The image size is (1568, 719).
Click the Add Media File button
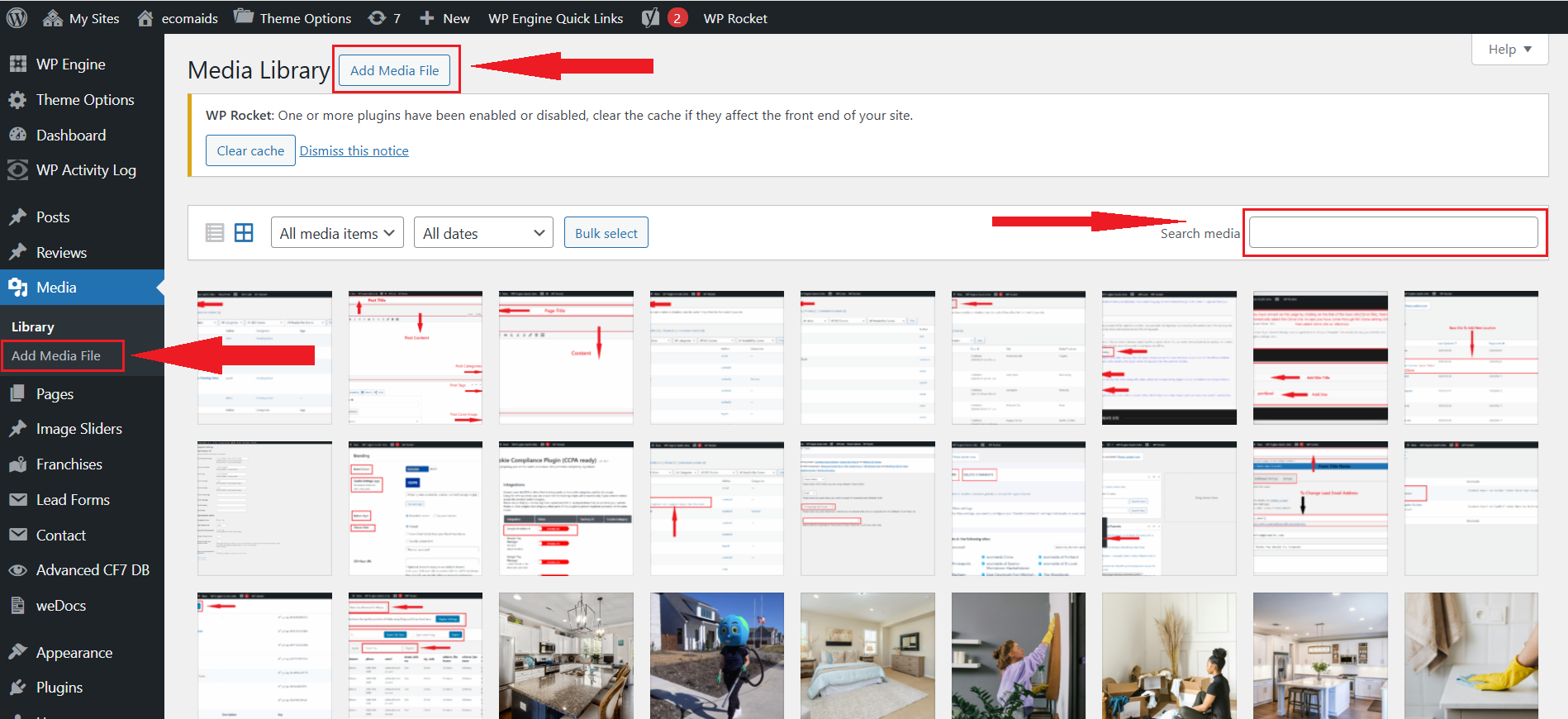pos(394,70)
